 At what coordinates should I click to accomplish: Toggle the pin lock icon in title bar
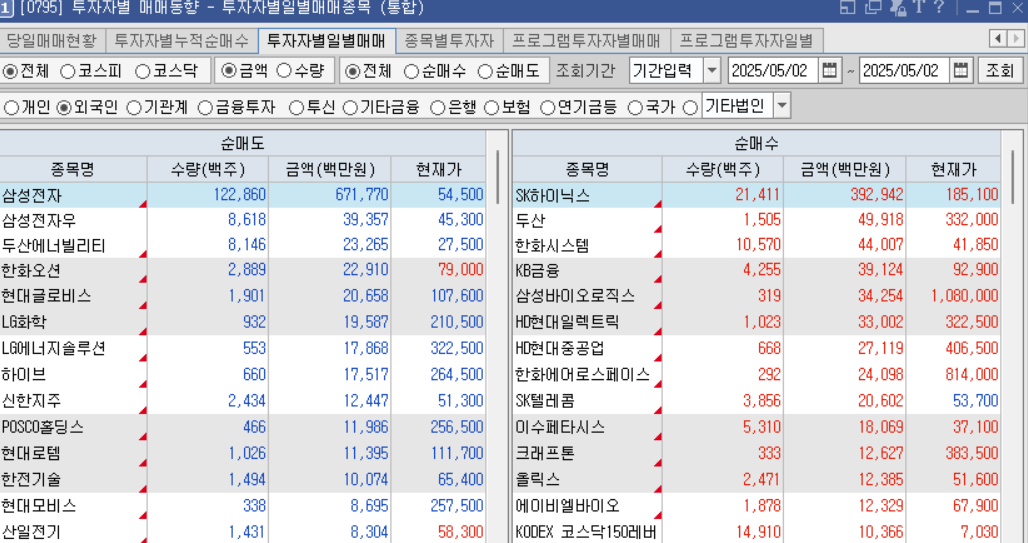[x=898, y=7]
